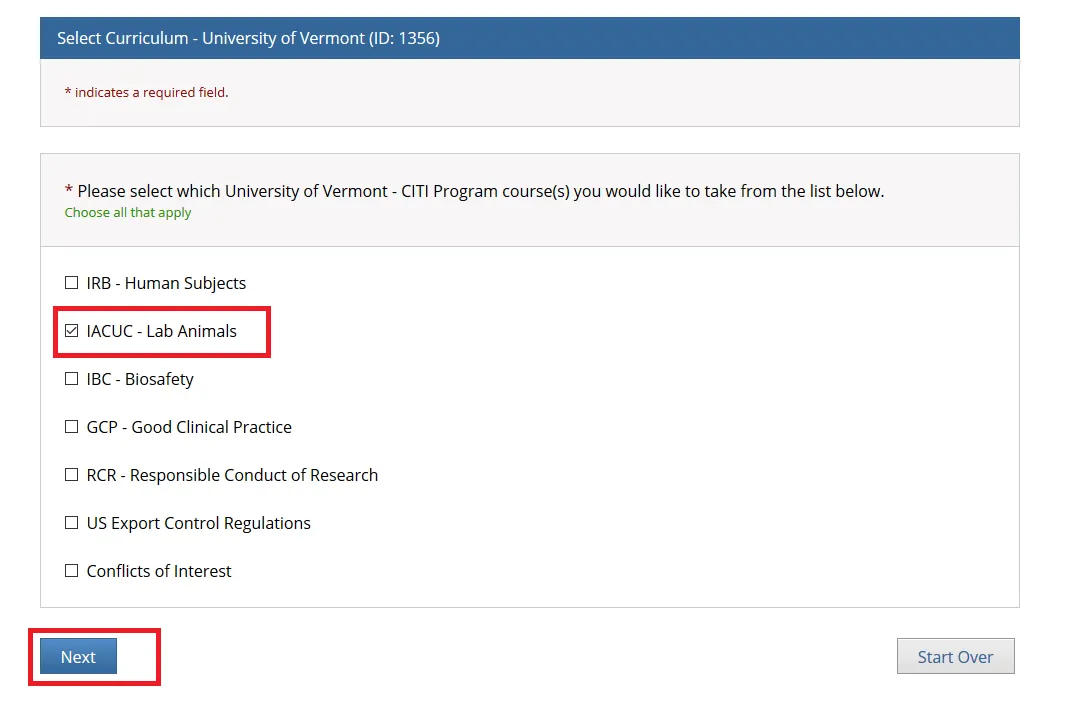
Task: Tick the GCP - Good Clinical Practice box
Action: (71, 427)
